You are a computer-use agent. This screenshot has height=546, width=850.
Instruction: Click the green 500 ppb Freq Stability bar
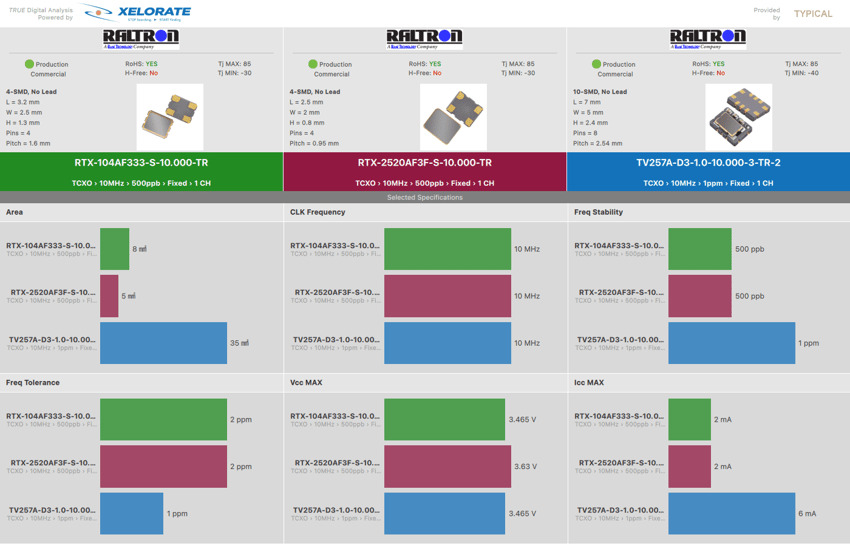[699, 249]
